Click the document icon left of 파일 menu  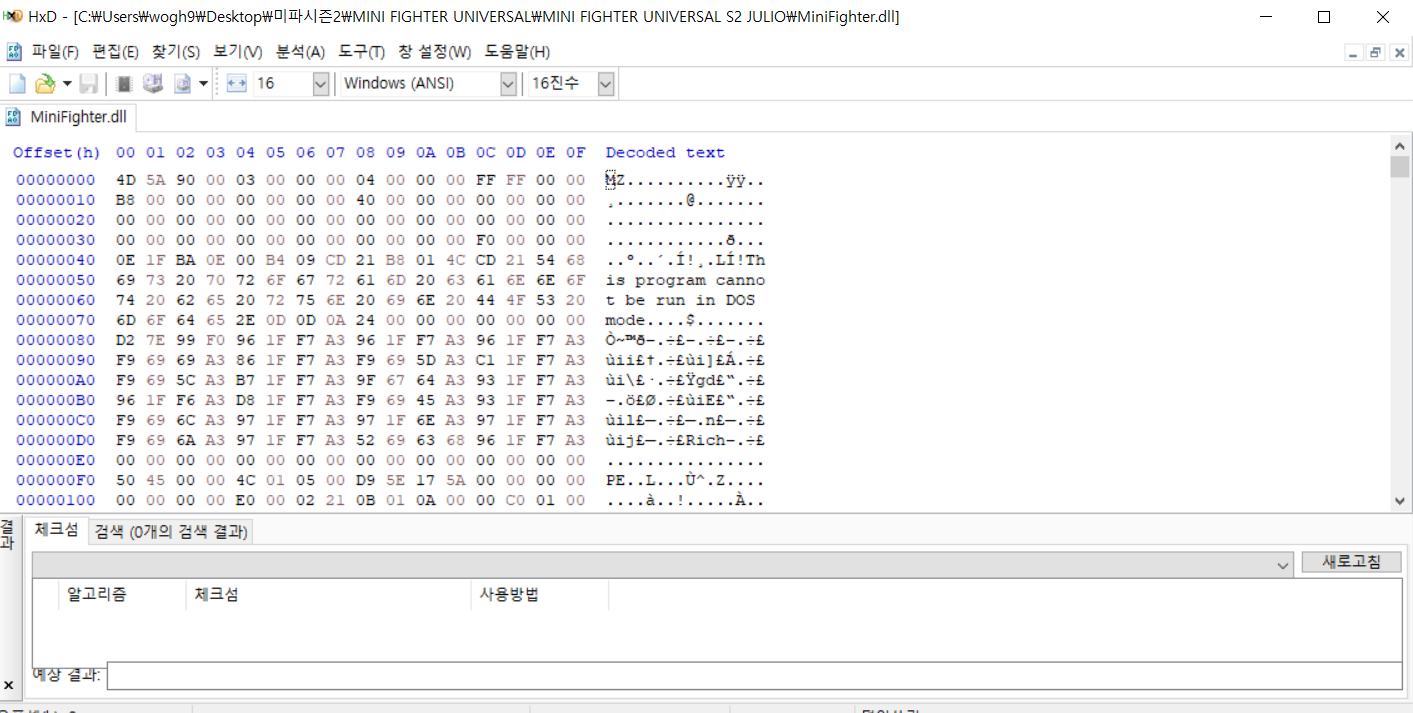coord(14,52)
